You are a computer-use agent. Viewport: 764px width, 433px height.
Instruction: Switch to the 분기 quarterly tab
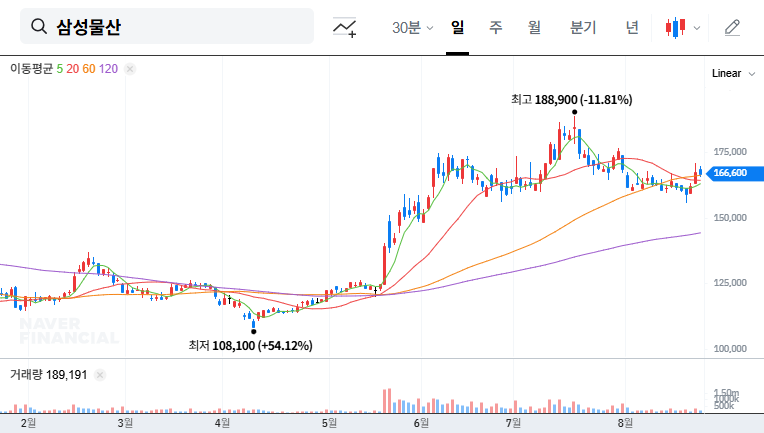click(583, 27)
